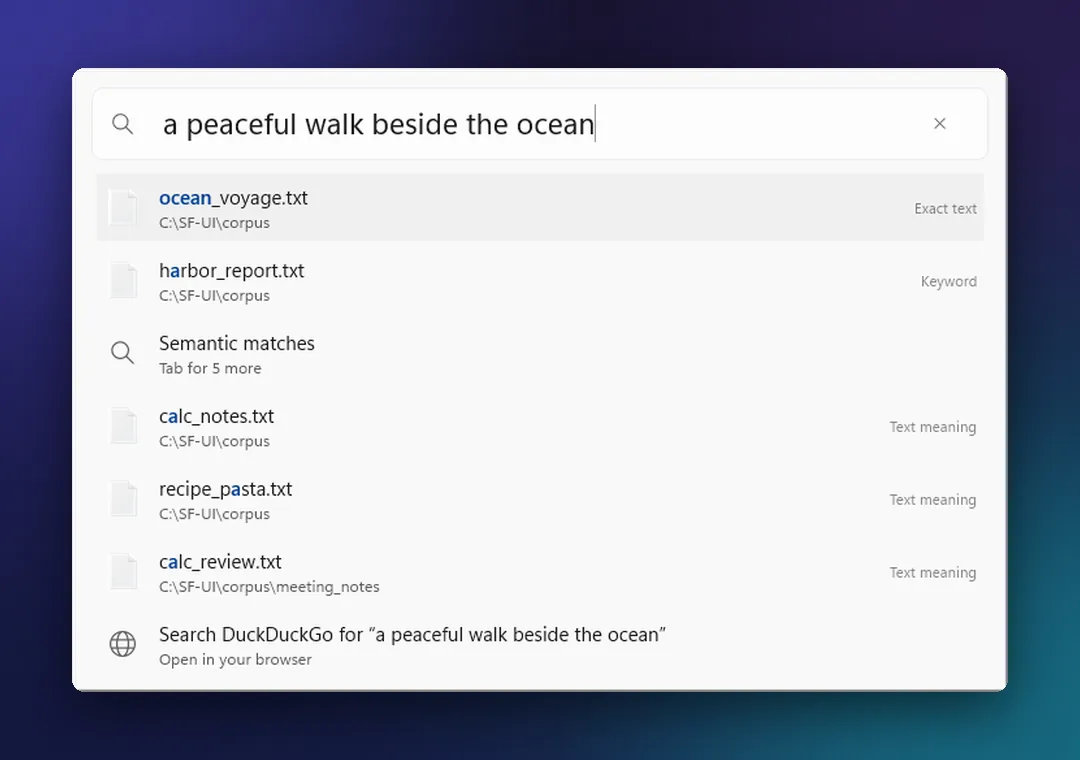Click the file icon beside calc_review.txt
Image resolution: width=1080 pixels, height=760 pixels.
(124, 572)
